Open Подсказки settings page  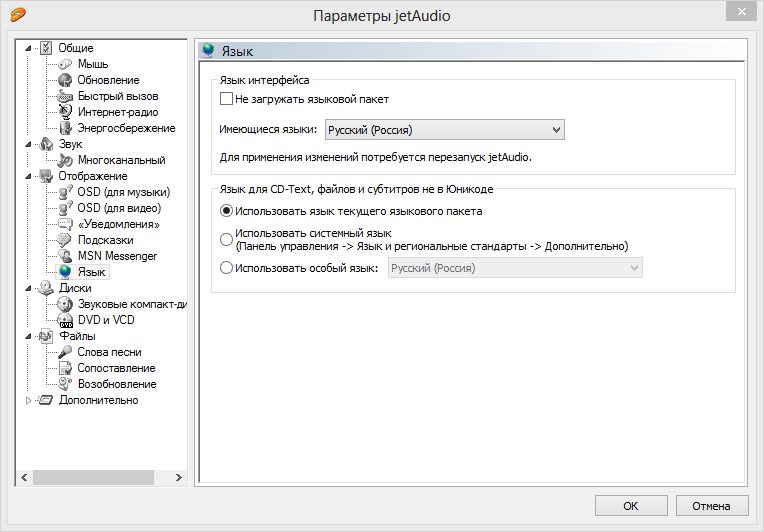click(106, 240)
